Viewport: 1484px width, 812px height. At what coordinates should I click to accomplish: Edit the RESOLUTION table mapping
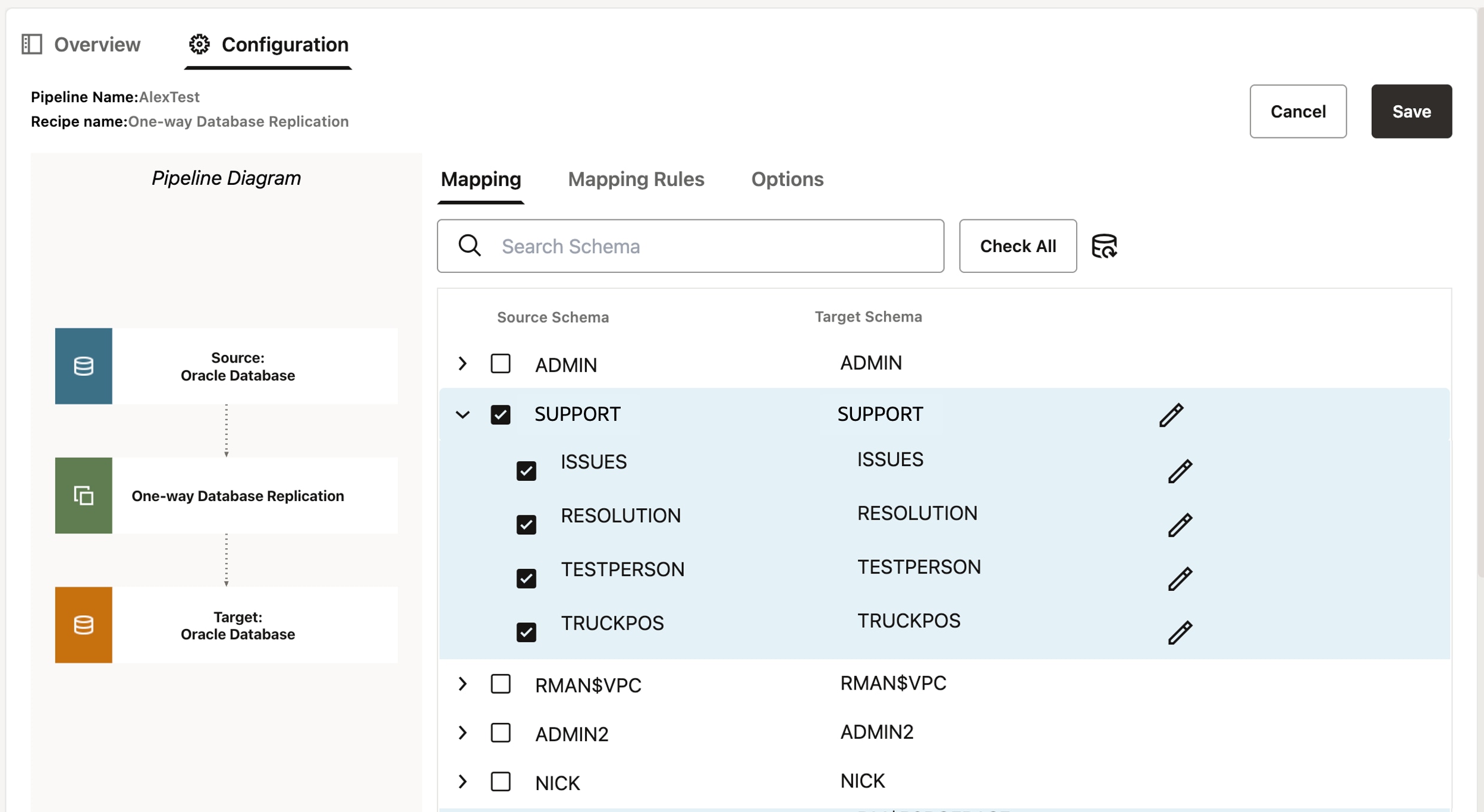click(x=1180, y=525)
